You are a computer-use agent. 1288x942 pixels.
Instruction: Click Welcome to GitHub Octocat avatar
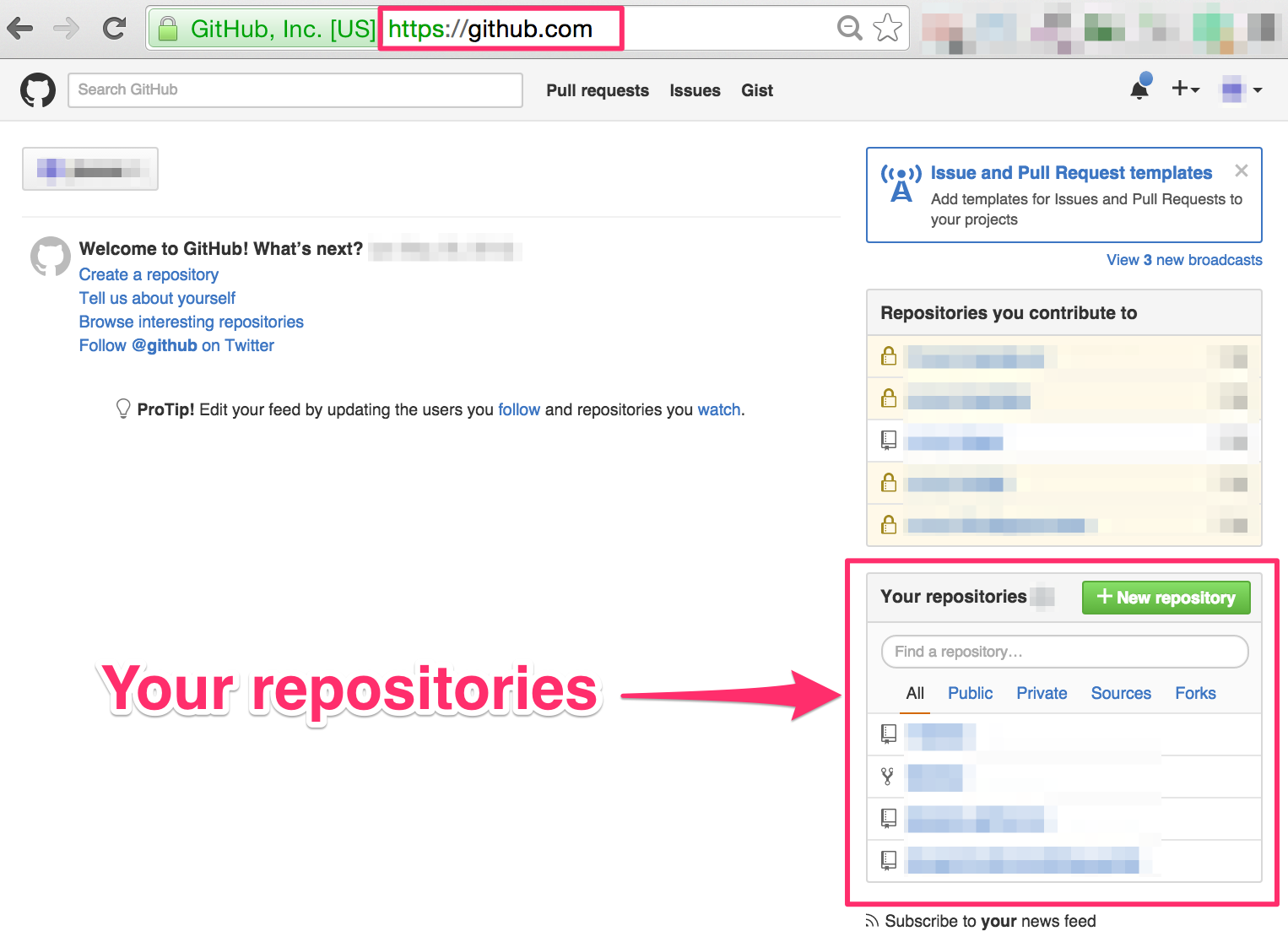tap(50, 256)
